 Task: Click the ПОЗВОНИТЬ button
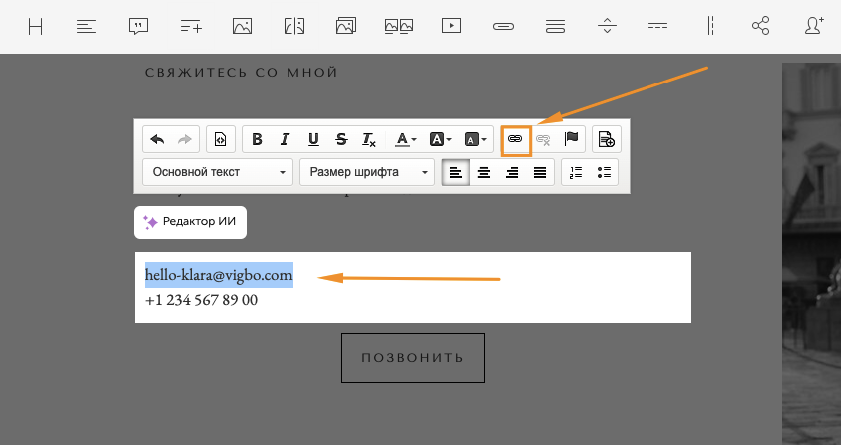(x=413, y=358)
